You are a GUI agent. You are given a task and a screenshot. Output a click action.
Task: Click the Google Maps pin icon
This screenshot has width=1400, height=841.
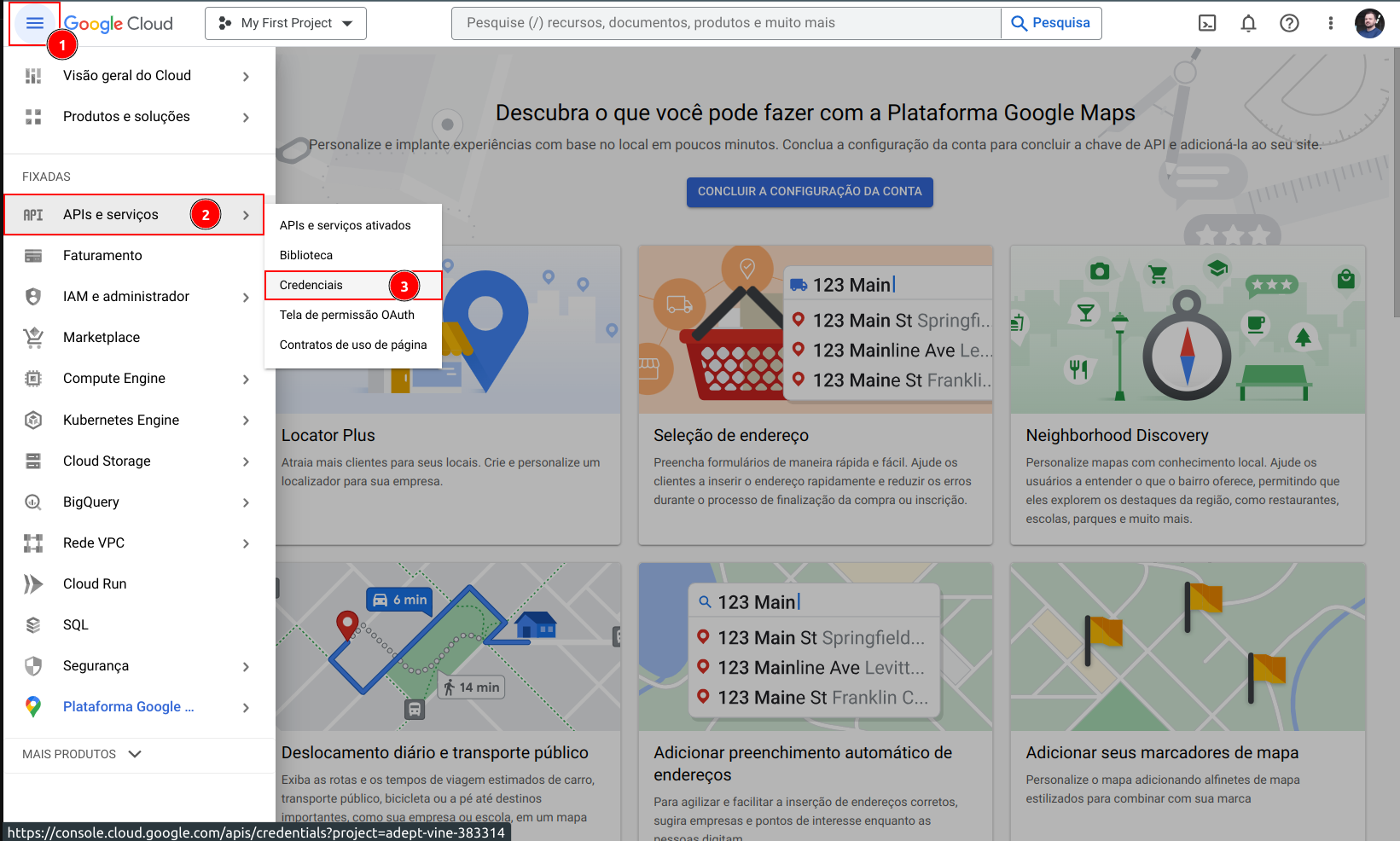33,707
